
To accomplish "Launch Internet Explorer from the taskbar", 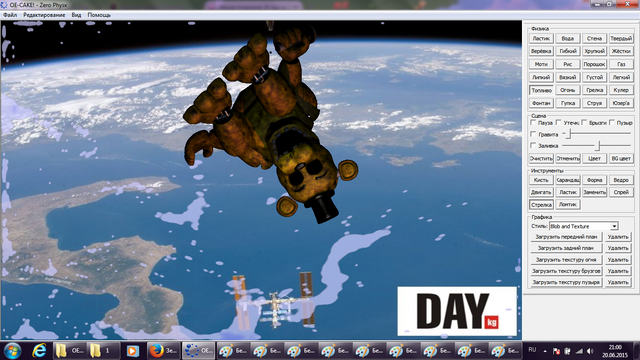I will [x=39, y=351].
